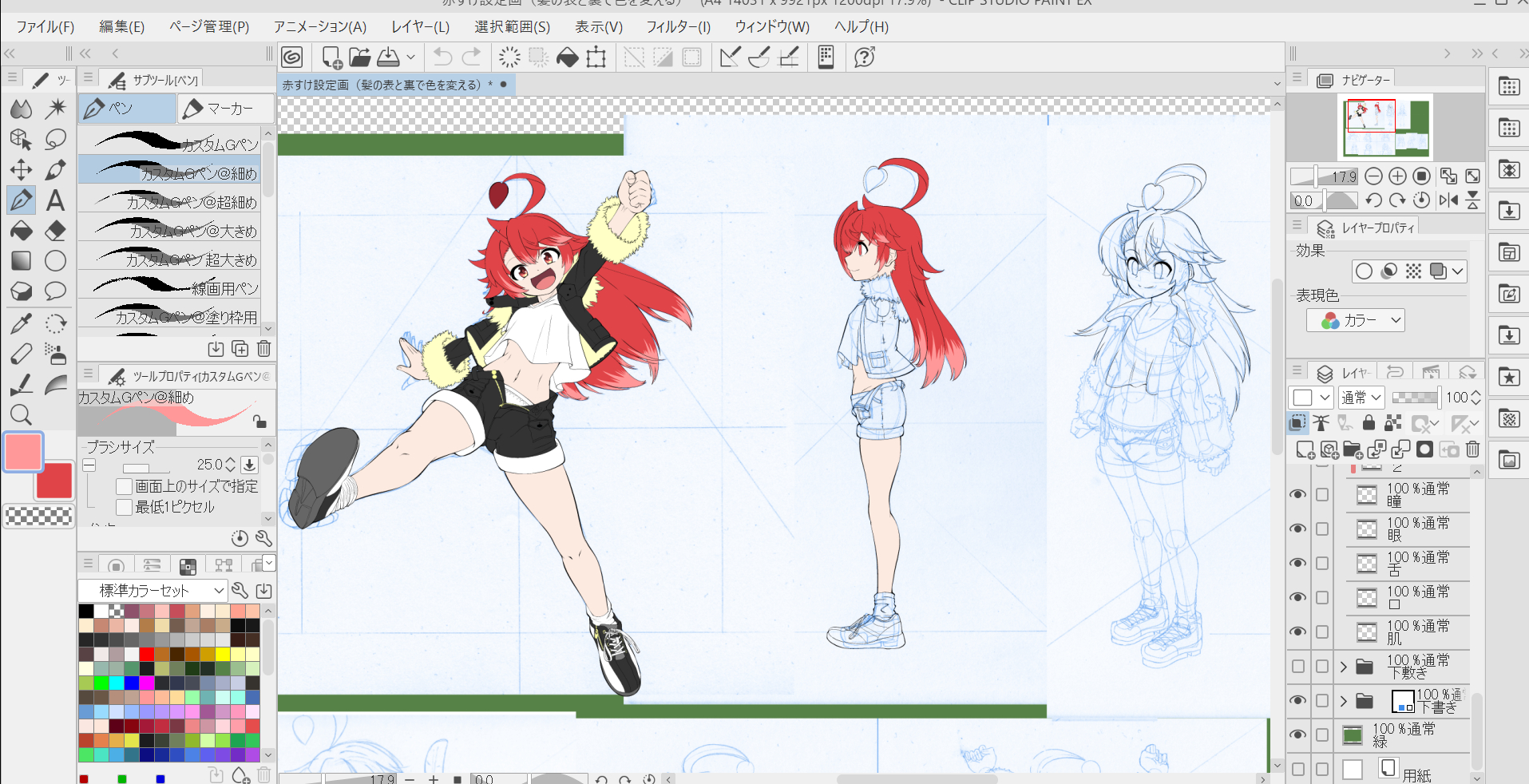Switch to the マーカー subtool tab
The image size is (1529, 784).
point(224,108)
